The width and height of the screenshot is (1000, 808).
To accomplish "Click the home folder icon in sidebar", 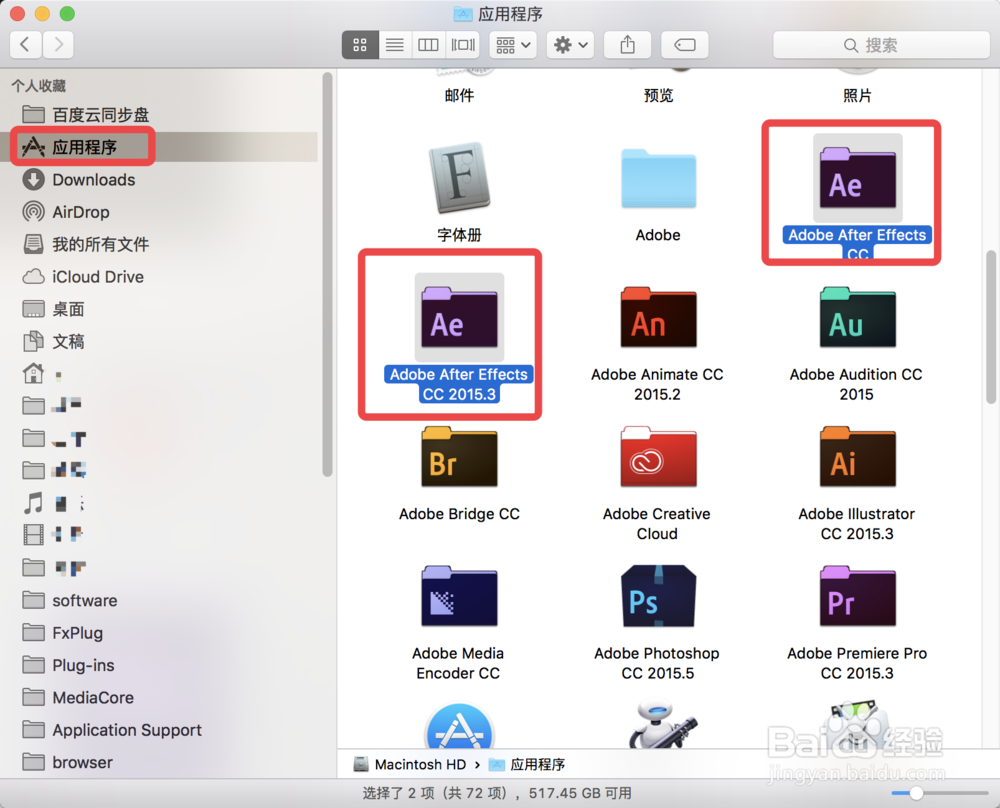I will (33, 373).
